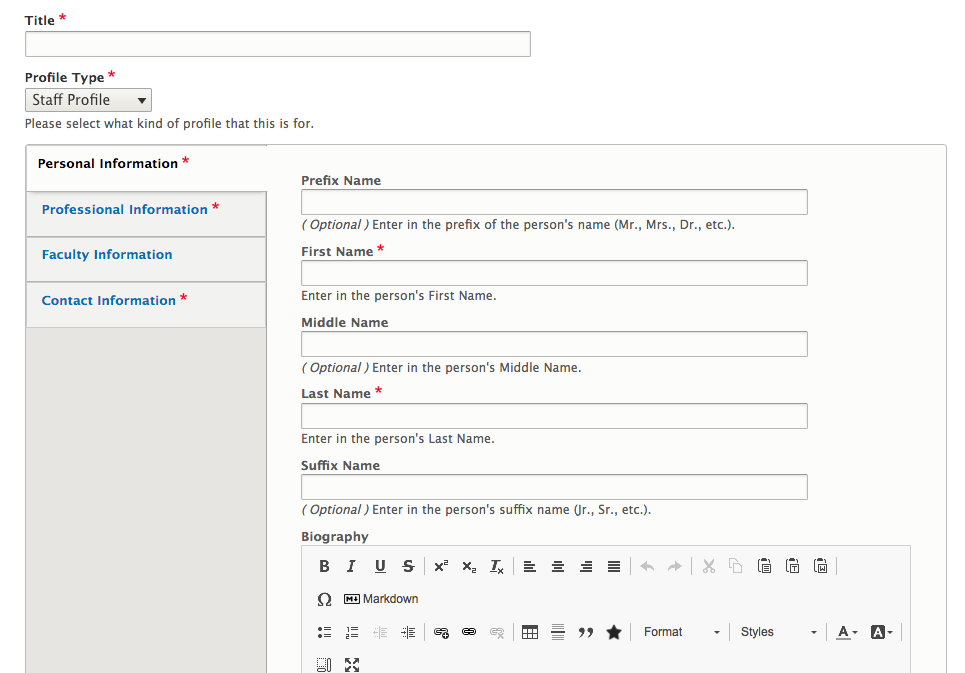Select the Contact Information tab

pyautogui.click(x=109, y=301)
